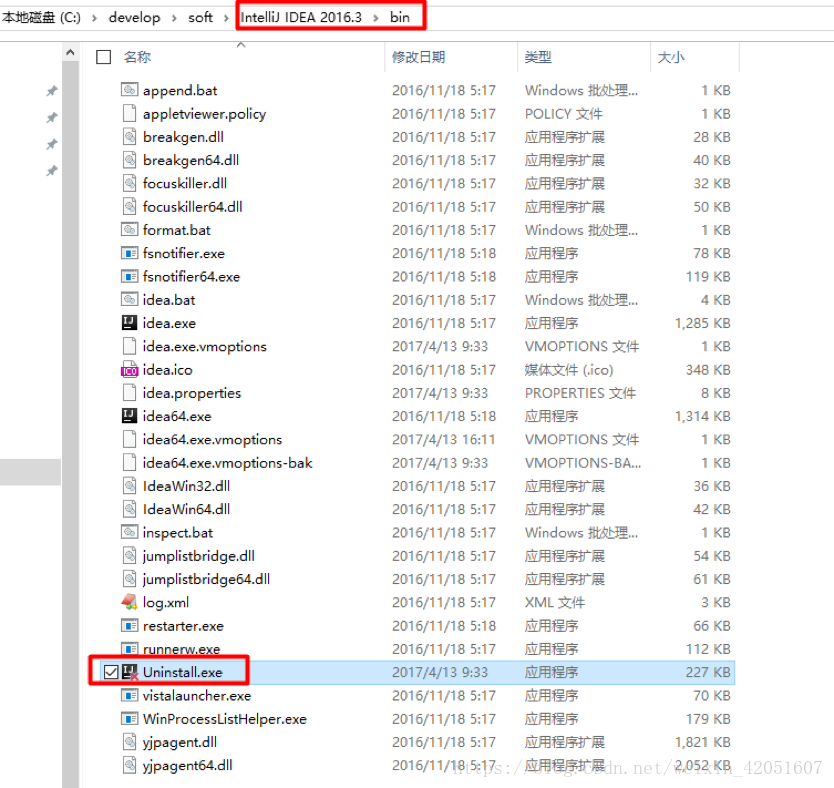The height and width of the screenshot is (788, 834).
Task: Click the fsnotifier.exe application icon
Action: 129,253
